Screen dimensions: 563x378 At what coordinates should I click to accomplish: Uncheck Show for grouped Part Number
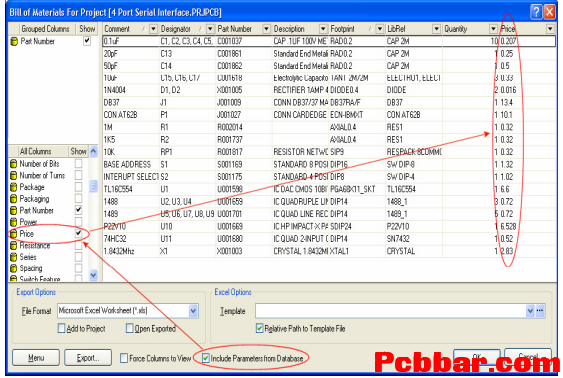tap(87, 41)
